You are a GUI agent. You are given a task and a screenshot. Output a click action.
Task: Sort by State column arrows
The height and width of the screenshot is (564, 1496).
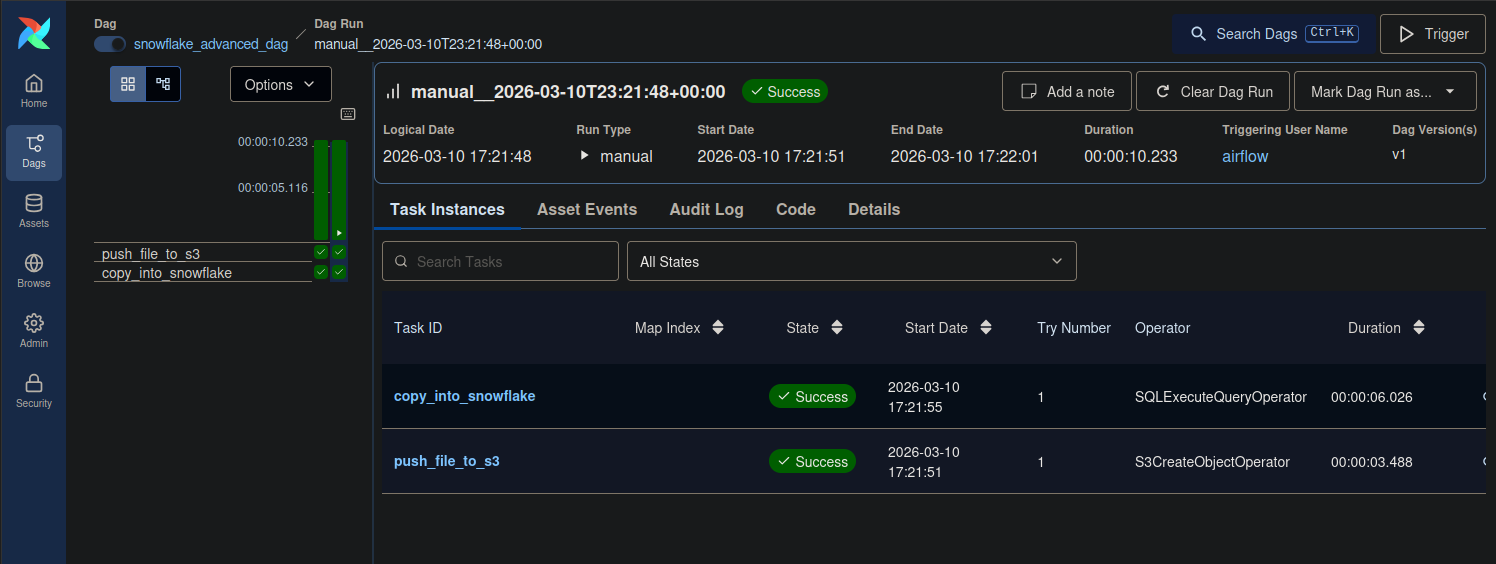coord(837,328)
